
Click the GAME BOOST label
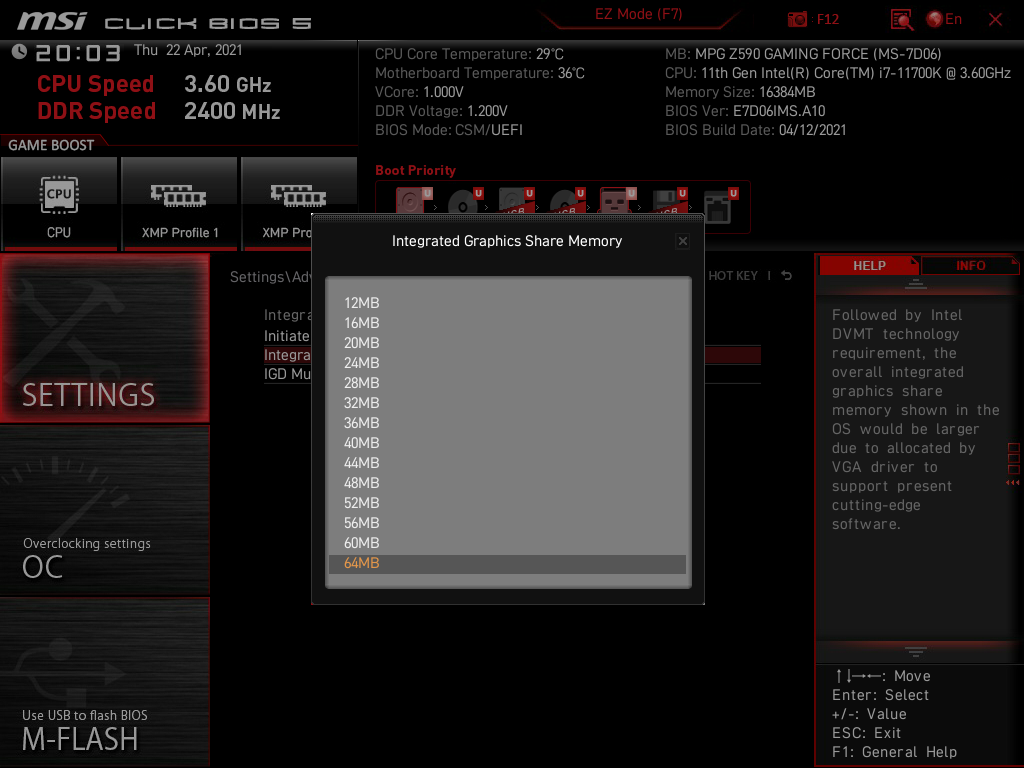click(51, 145)
